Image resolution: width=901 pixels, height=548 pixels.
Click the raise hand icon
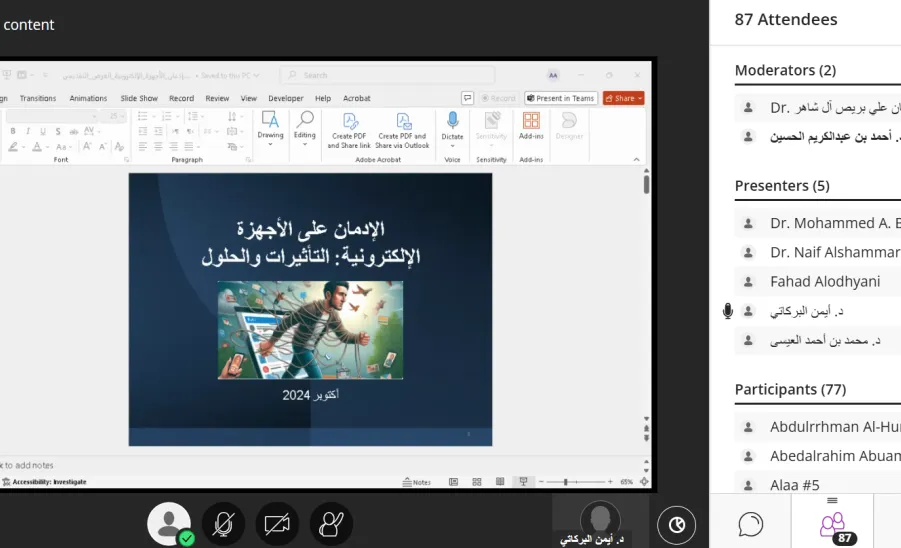[x=331, y=524]
